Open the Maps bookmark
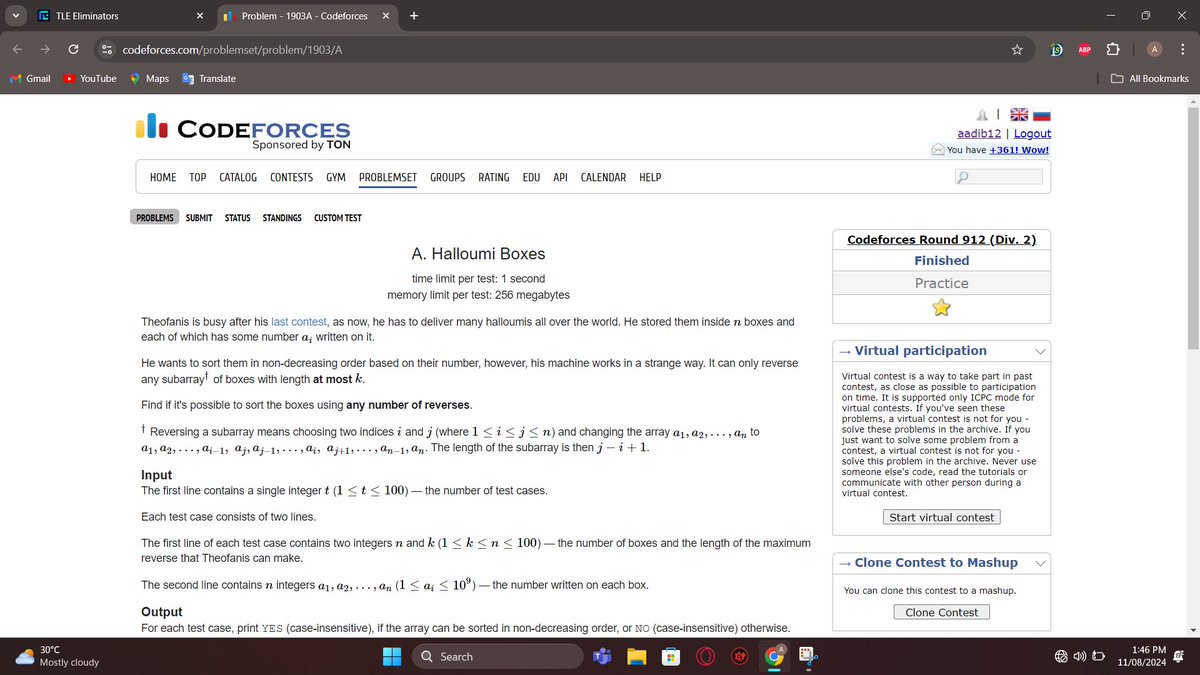This screenshot has height=675, width=1200. tap(149, 78)
